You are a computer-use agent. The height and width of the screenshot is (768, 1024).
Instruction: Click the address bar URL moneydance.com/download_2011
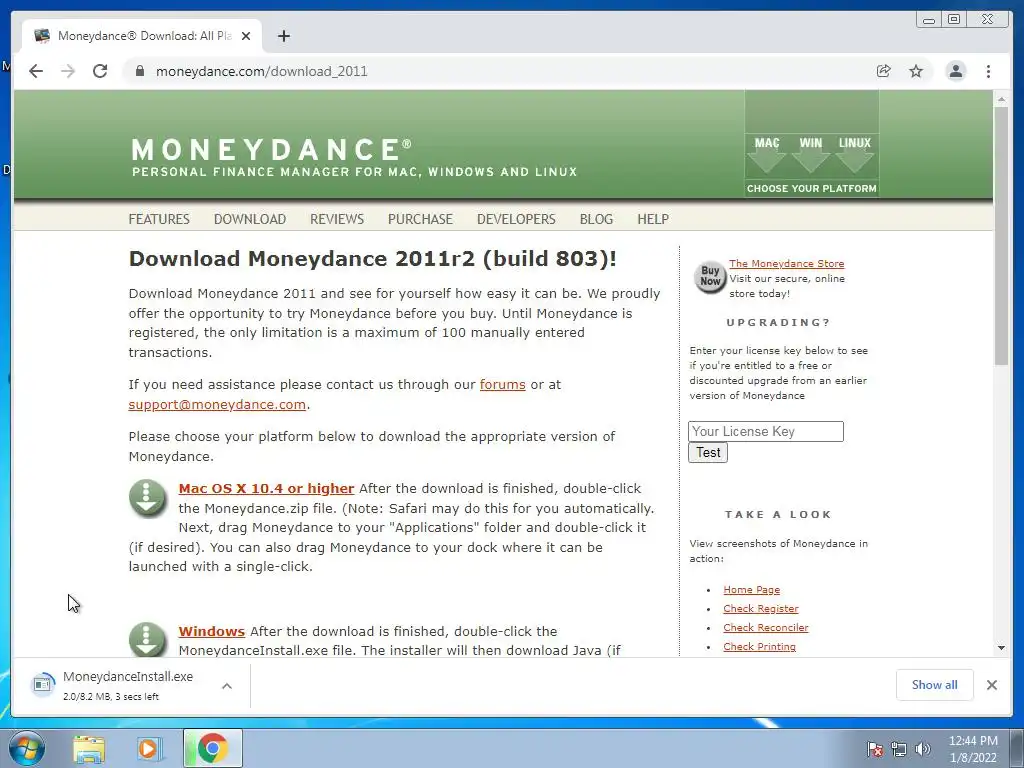click(261, 71)
